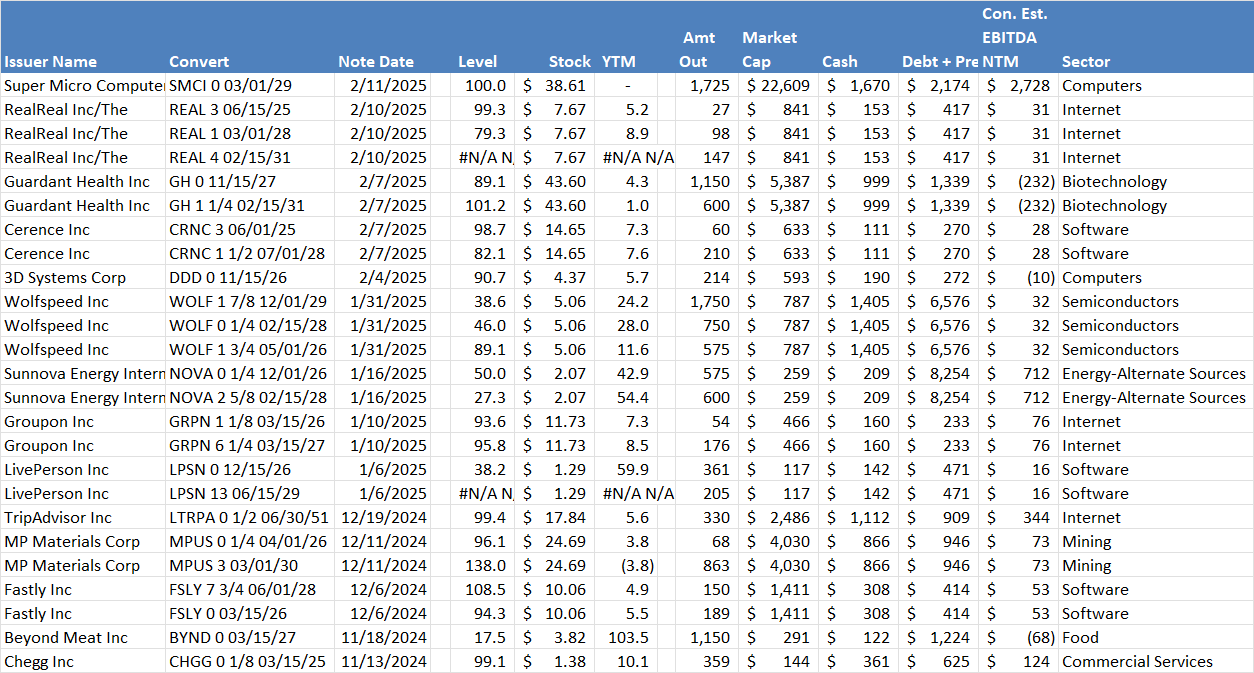
Task: Click the REAL 1 03/01/28 cell
Action: [248, 134]
